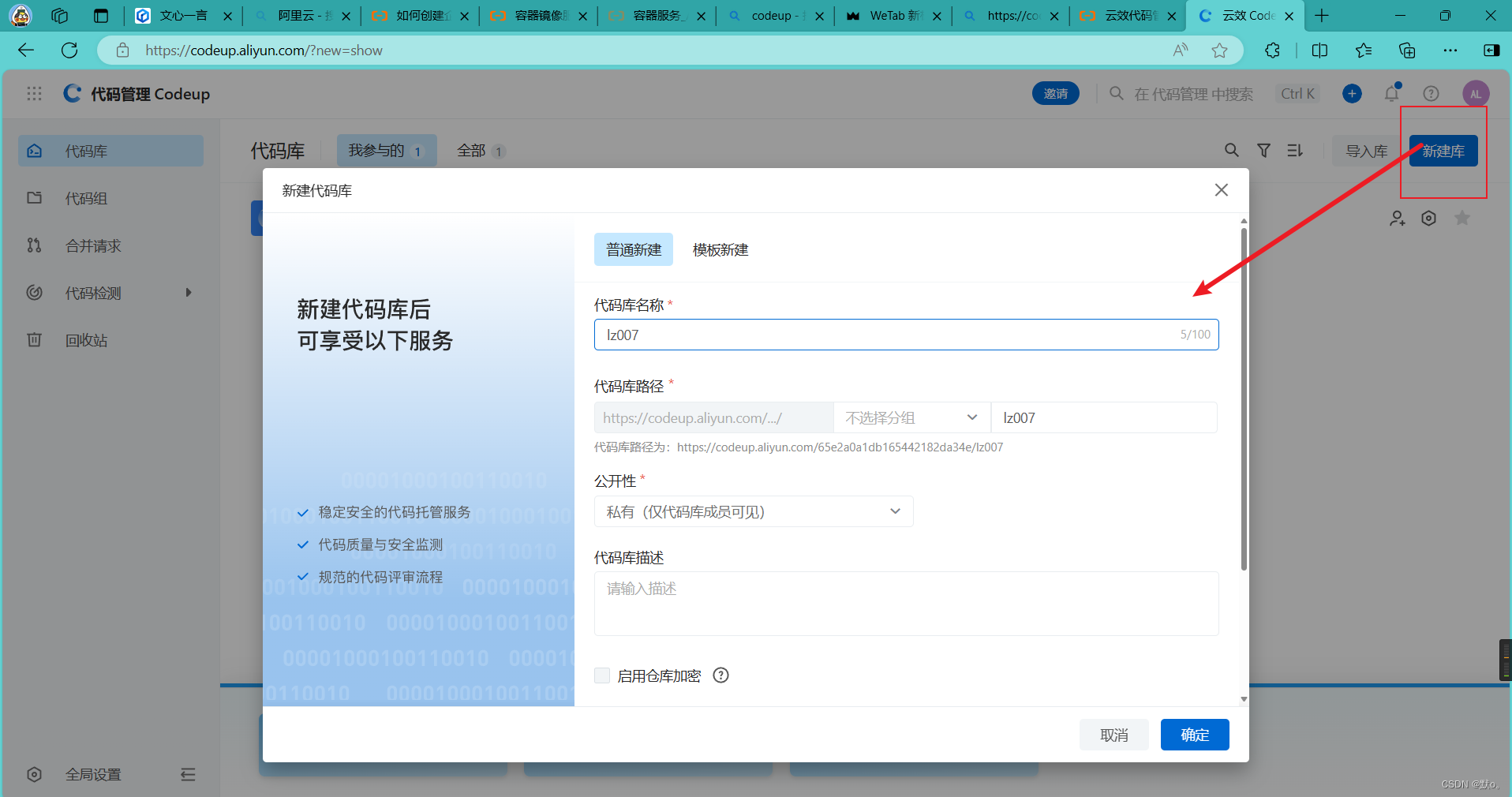Expand the 代码检测 sidebar submenu arrow
1512x797 pixels.
[x=189, y=293]
